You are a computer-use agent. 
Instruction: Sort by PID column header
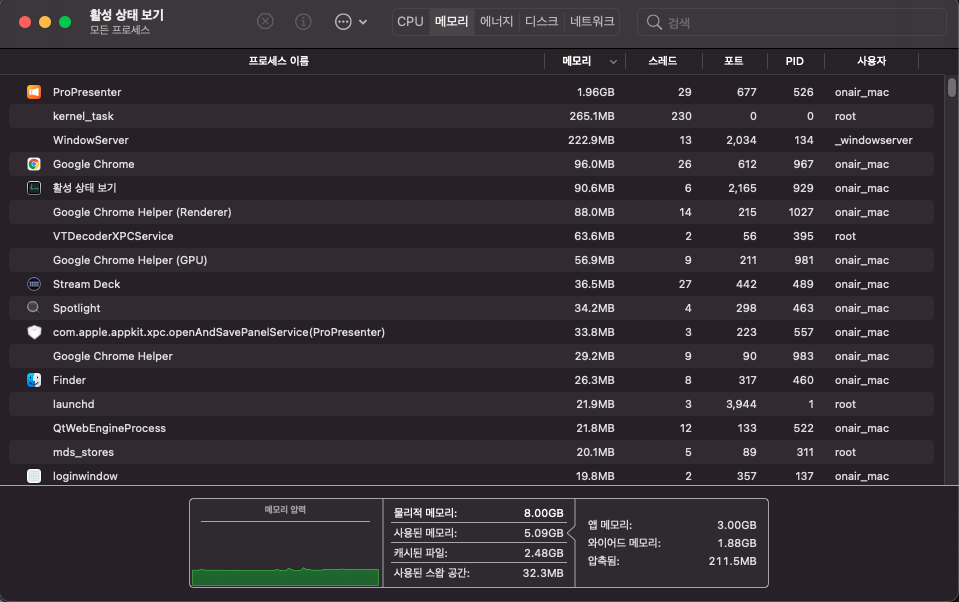(x=794, y=61)
